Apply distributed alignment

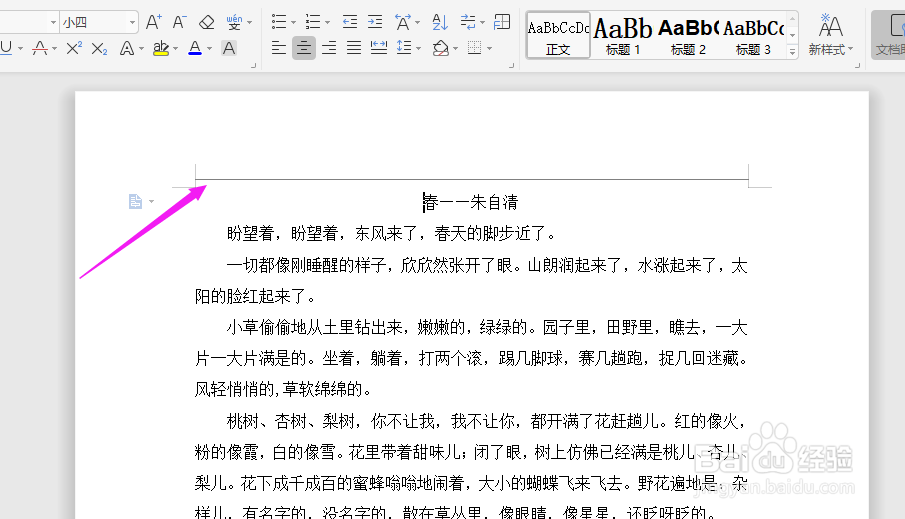click(379, 48)
